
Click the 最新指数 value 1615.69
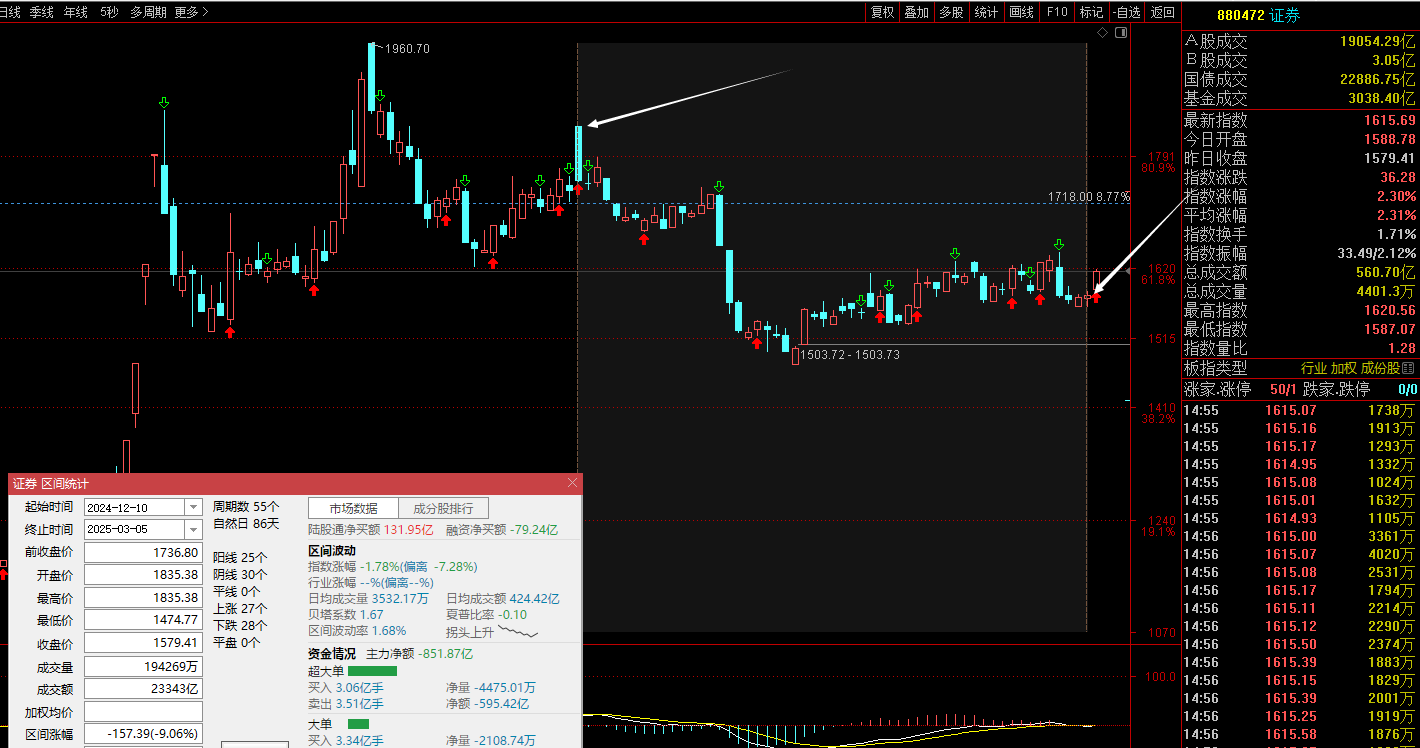point(1390,120)
